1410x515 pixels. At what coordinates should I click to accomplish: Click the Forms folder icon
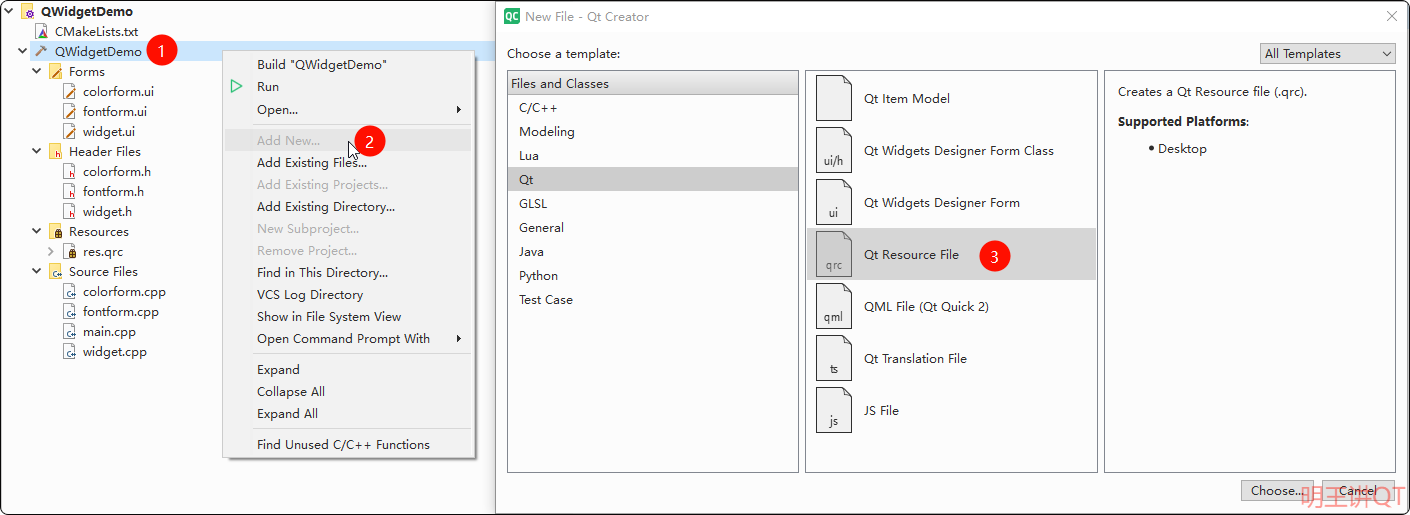point(56,72)
